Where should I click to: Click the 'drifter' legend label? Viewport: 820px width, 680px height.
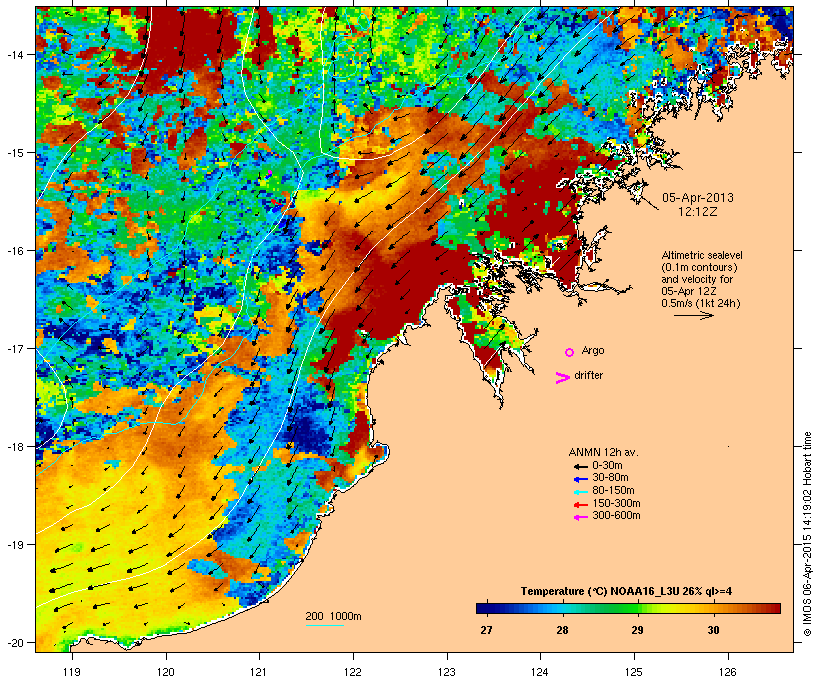[588, 376]
